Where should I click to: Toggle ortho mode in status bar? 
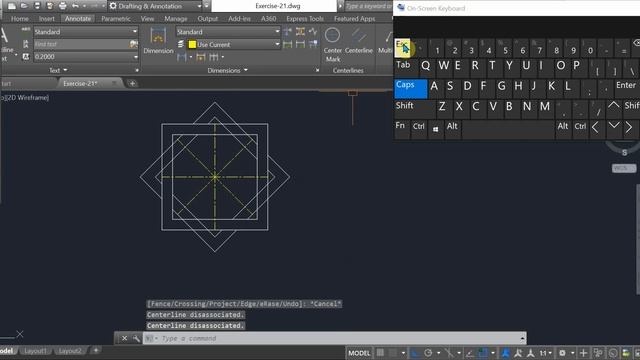pyautogui.click(x=415, y=353)
